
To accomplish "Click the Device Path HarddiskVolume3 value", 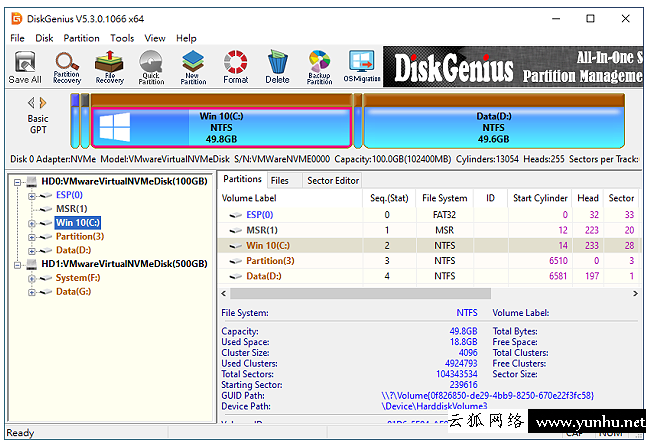I will click(x=434, y=406).
